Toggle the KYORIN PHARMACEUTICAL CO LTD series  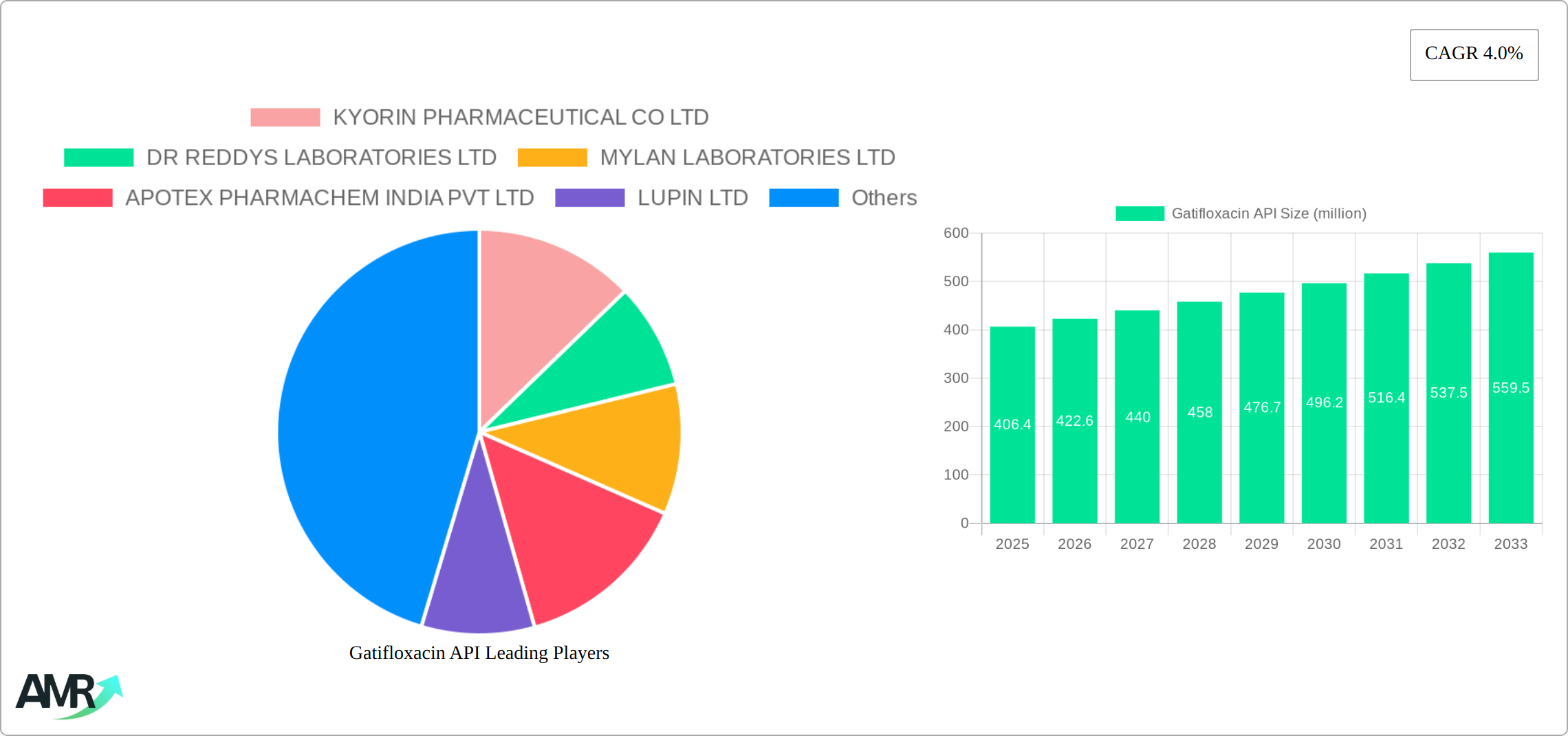point(520,117)
